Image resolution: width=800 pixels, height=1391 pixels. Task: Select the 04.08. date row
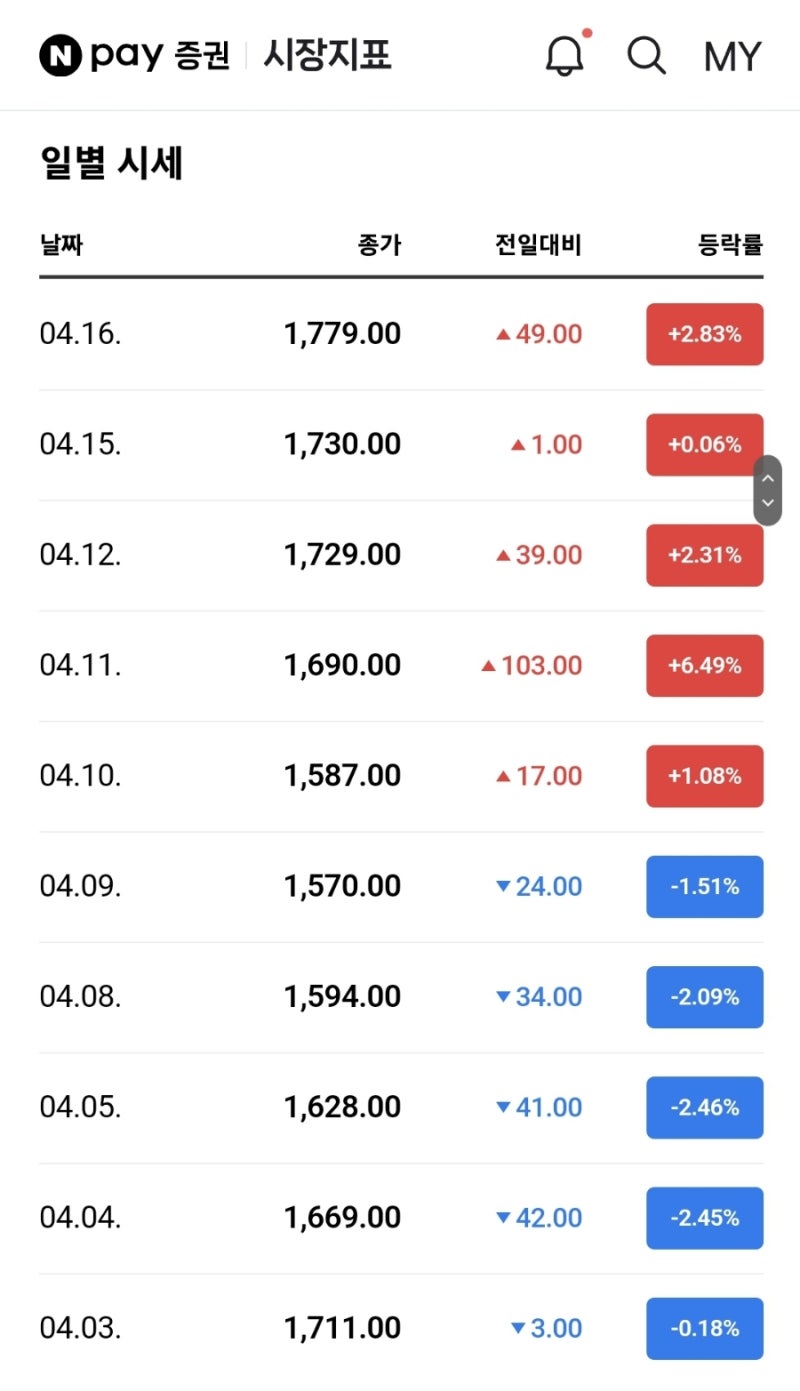coord(81,996)
